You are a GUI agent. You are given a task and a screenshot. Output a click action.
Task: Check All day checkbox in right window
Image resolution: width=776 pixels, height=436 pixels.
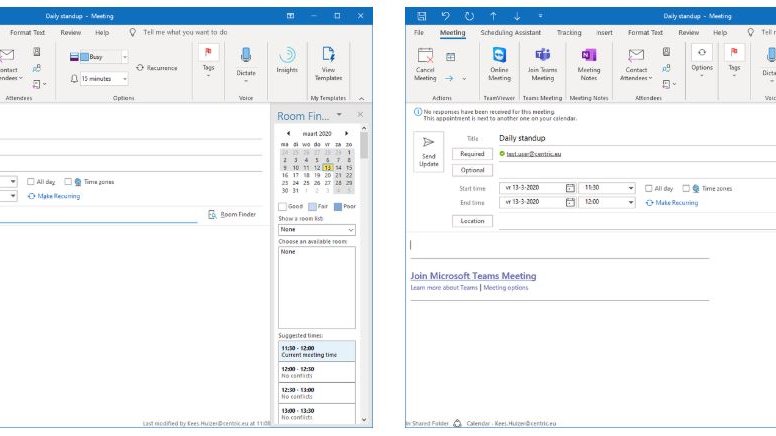click(x=648, y=188)
